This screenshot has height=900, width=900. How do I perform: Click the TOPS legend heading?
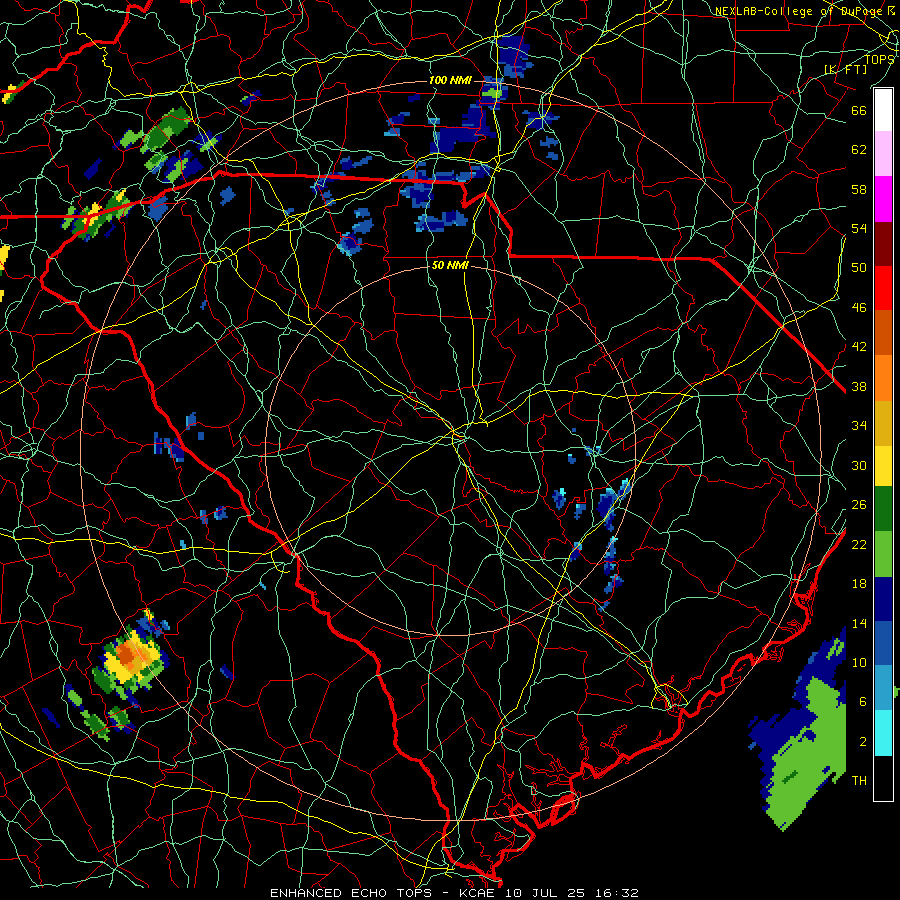[879, 59]
